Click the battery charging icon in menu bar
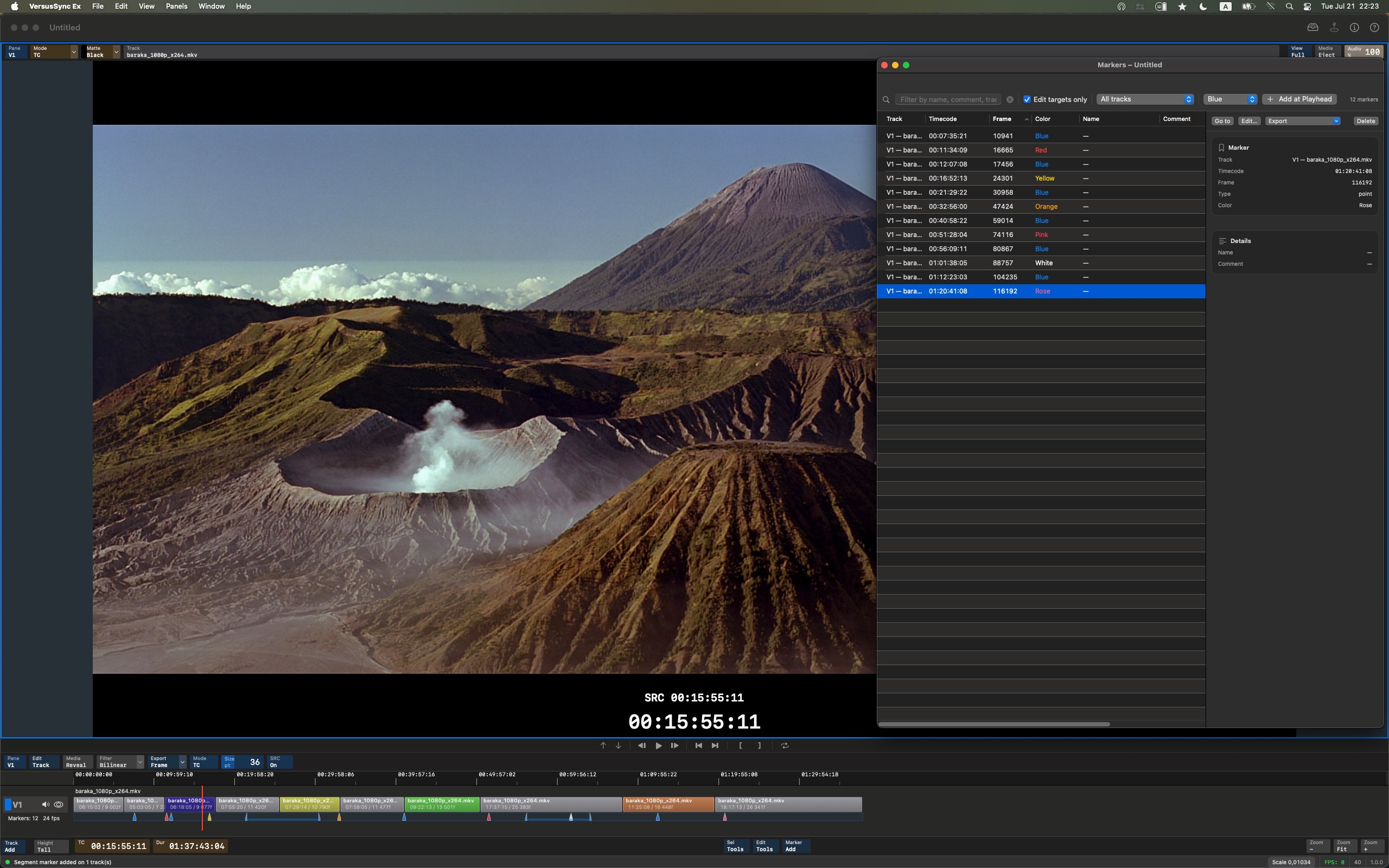This screenshot has height=868, width=1389. (x=1248, y=7)
